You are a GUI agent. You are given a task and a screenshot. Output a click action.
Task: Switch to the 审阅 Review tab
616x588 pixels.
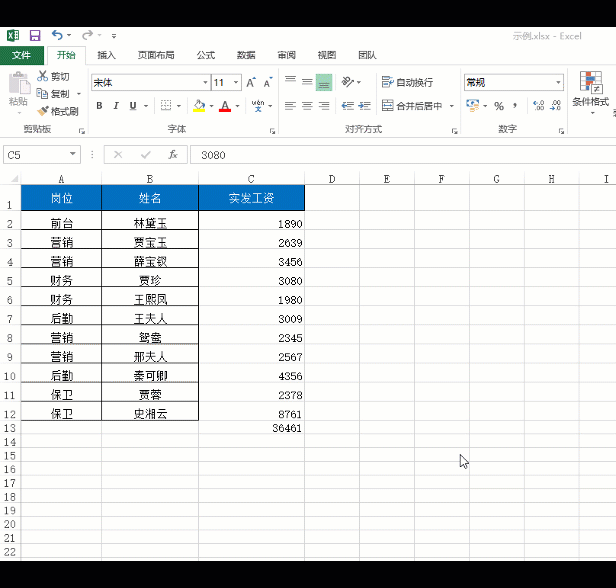click(286, 55)
